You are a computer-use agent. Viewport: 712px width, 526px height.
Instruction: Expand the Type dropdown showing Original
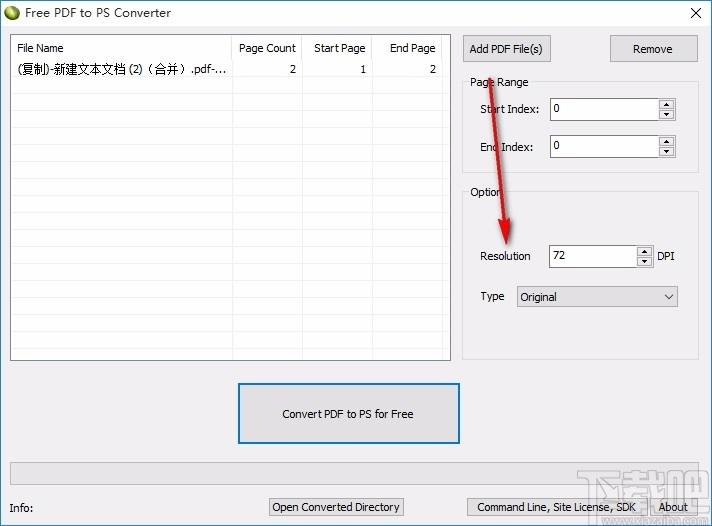(597, 297)
